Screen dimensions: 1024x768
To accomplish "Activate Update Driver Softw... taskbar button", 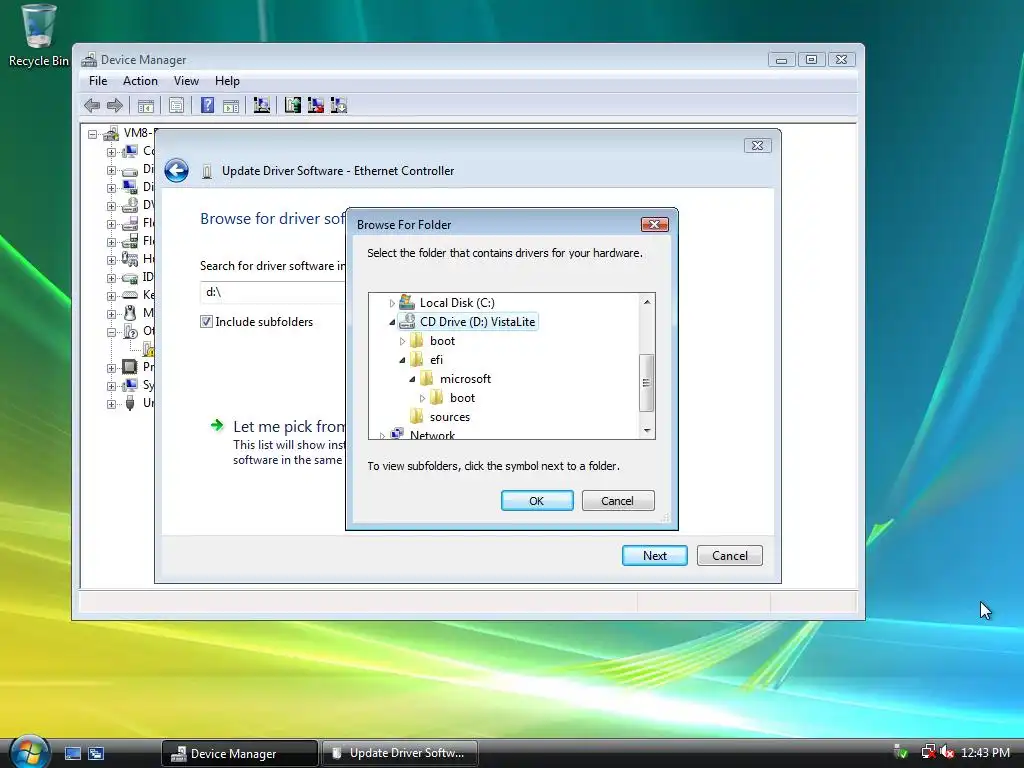I will click(x=400, y=754).
